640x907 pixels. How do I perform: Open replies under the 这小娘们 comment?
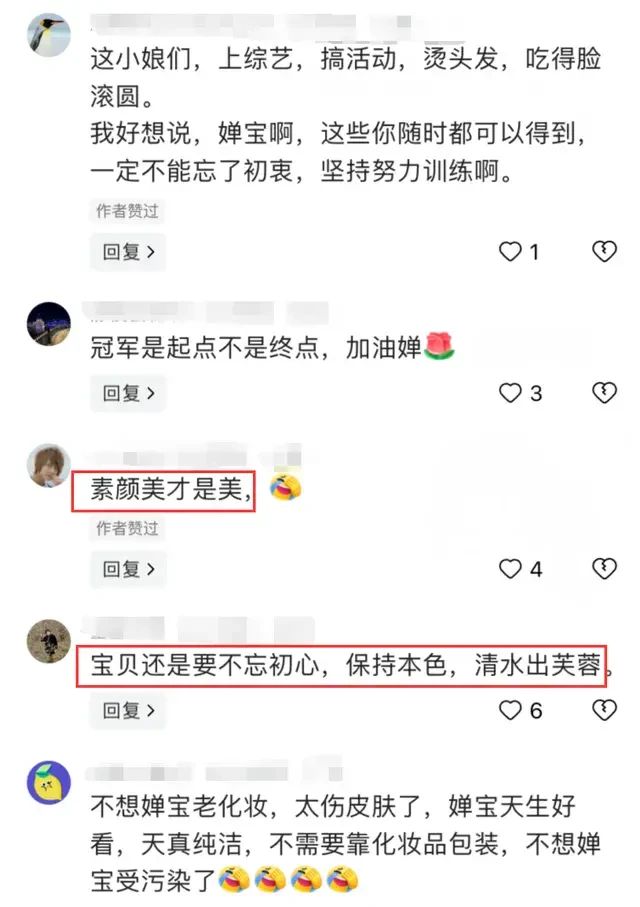[128, 252]
